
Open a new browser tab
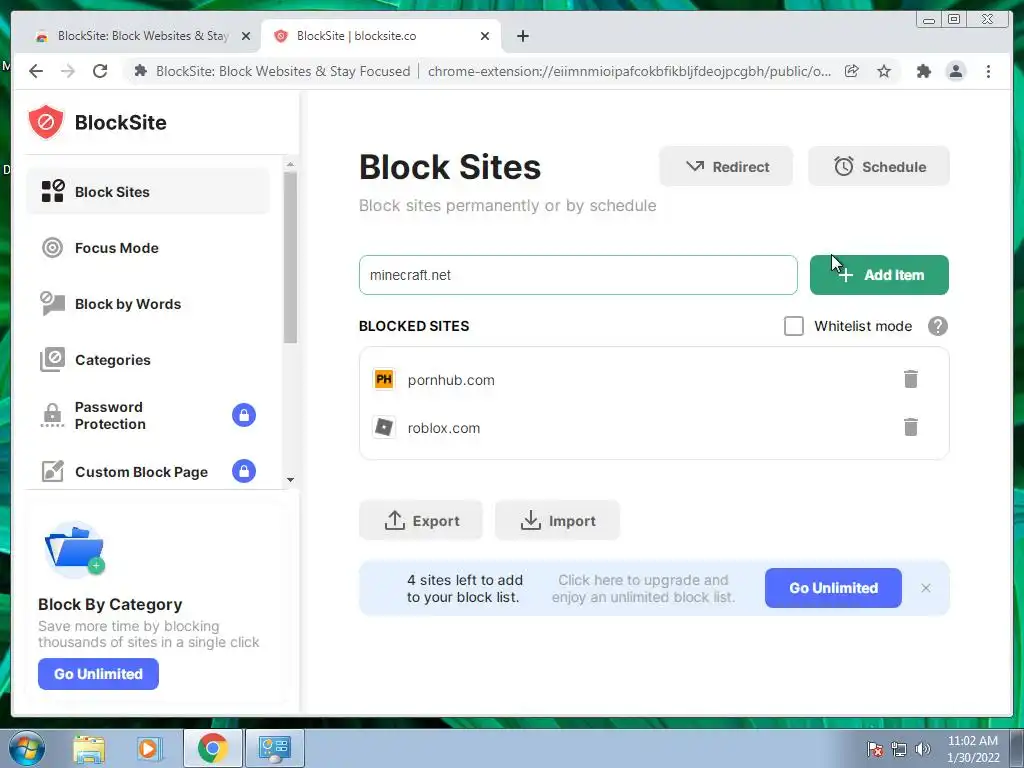(x=522, y=37)
